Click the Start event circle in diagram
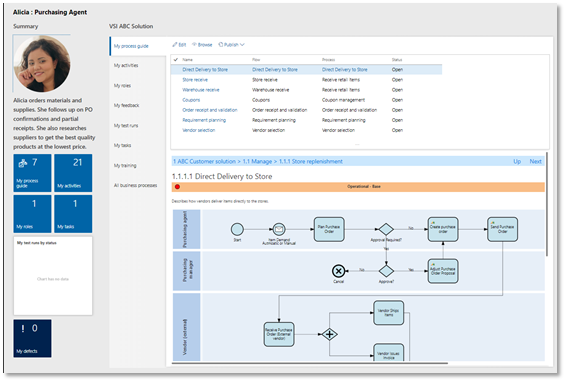The width and height of the screenshot is (566, 382). click(x=237, y=229)
